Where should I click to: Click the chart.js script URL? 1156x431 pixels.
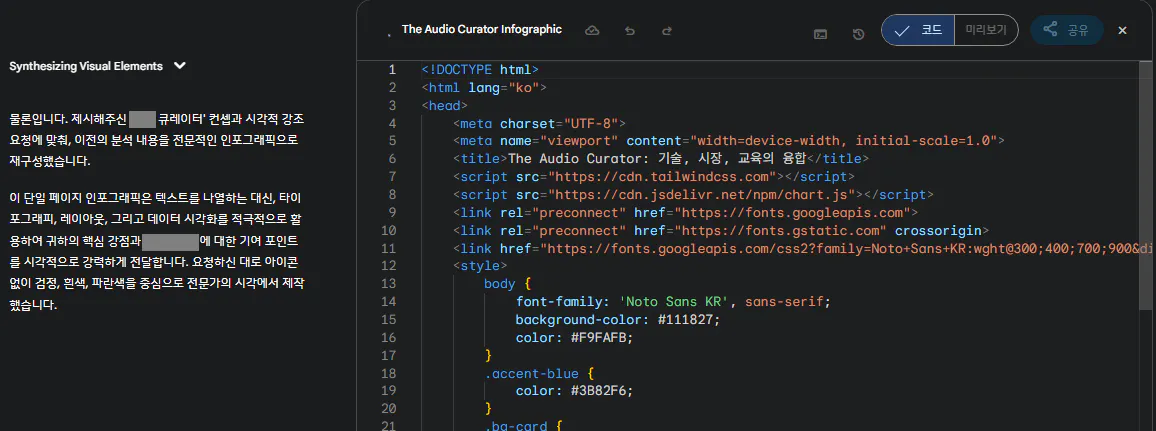700,195
